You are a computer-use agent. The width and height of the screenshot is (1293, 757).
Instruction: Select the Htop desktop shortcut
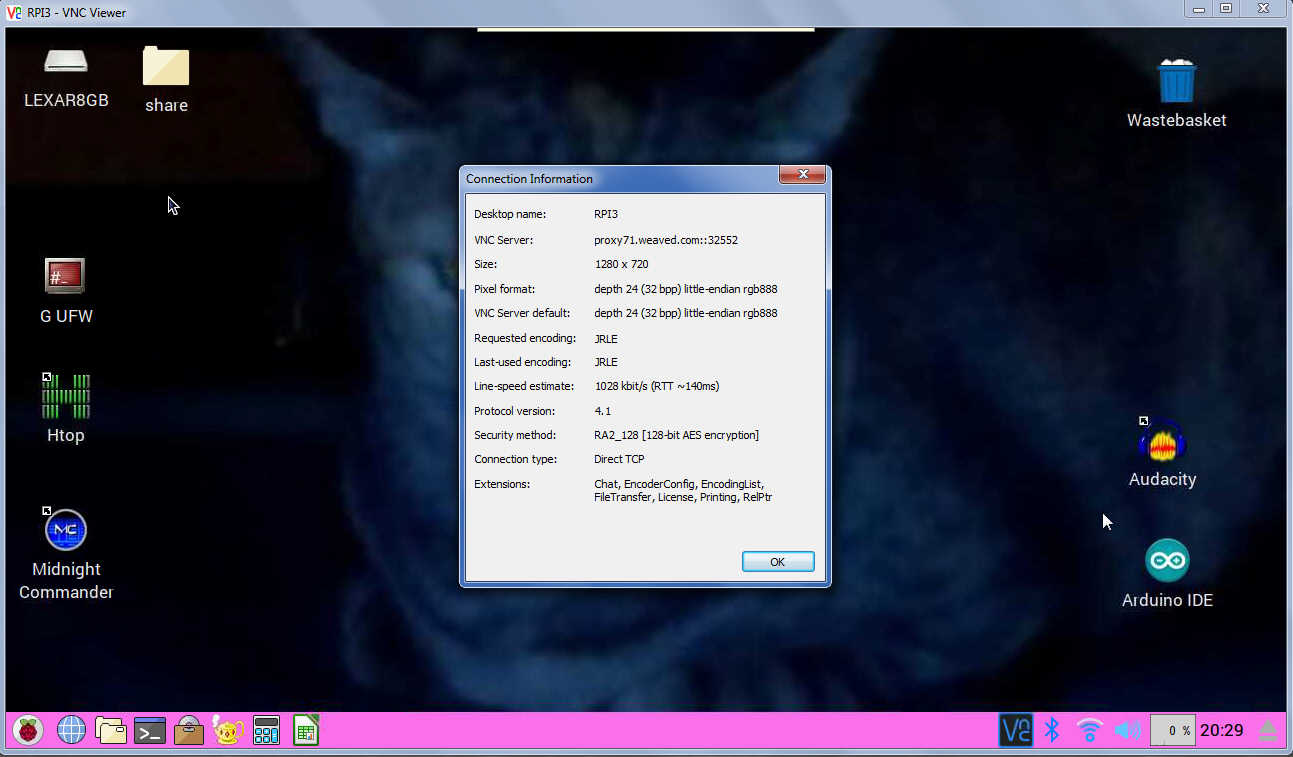[x=66, y=396]
